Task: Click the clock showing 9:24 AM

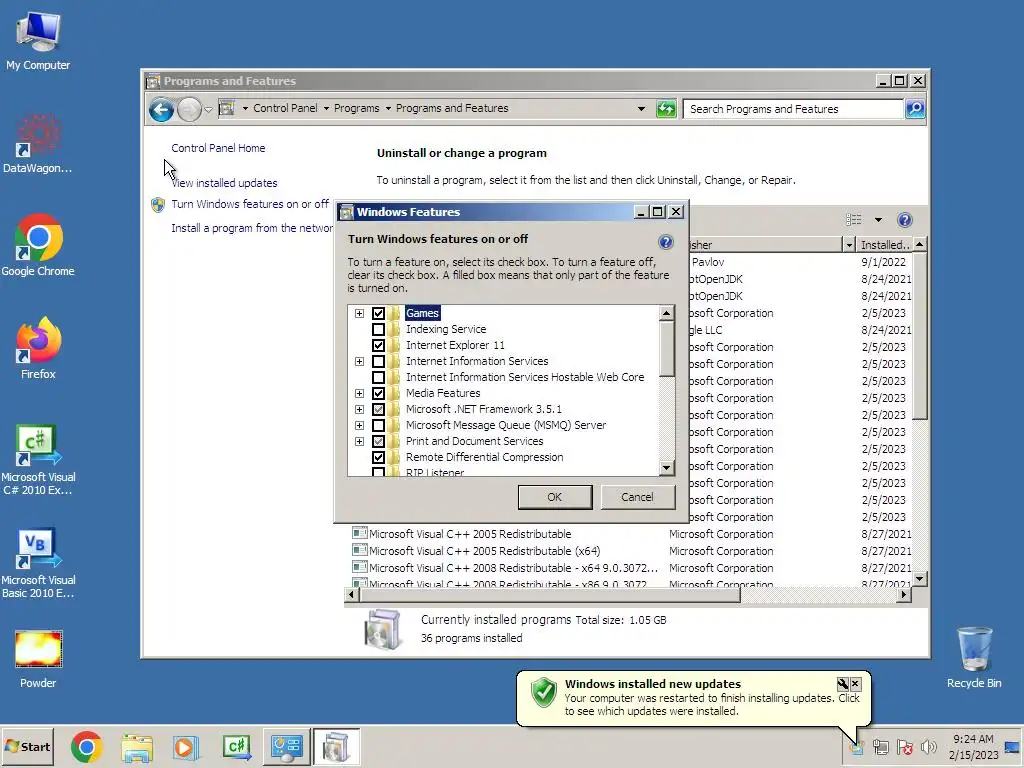Action: click(x=973, y=739)
